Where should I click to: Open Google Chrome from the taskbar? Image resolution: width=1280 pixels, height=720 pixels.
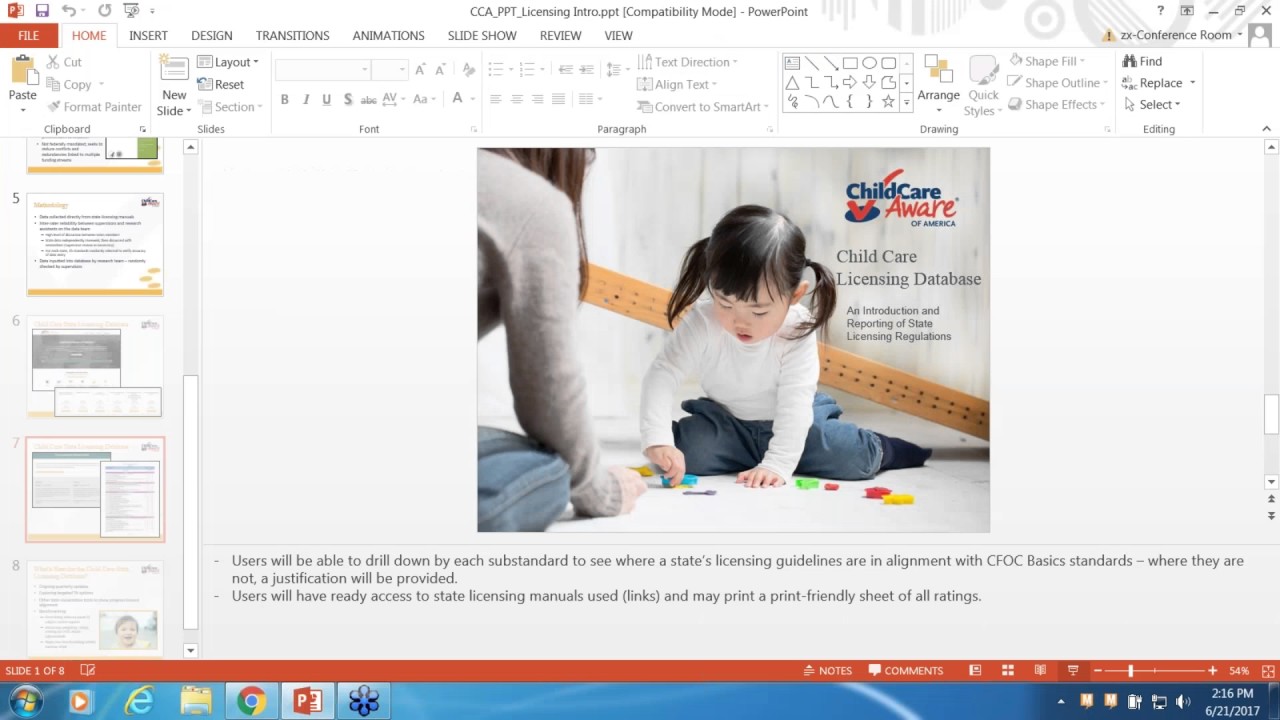pyautogui.click(x=251, y=701)
